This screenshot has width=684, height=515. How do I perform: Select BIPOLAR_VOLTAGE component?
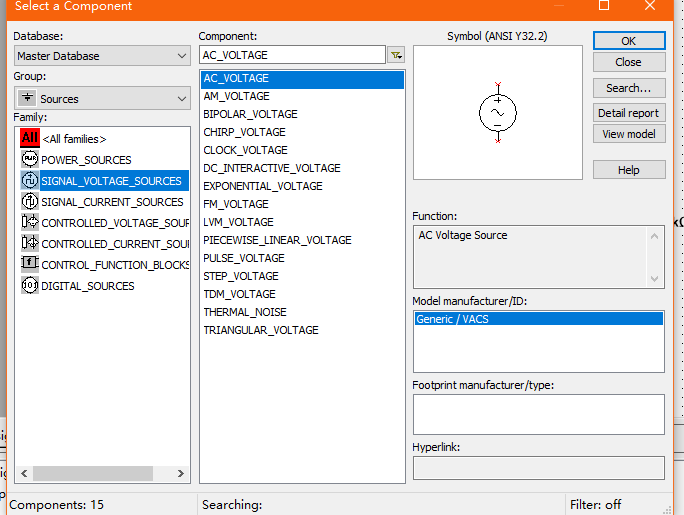(x=250, y=114)
